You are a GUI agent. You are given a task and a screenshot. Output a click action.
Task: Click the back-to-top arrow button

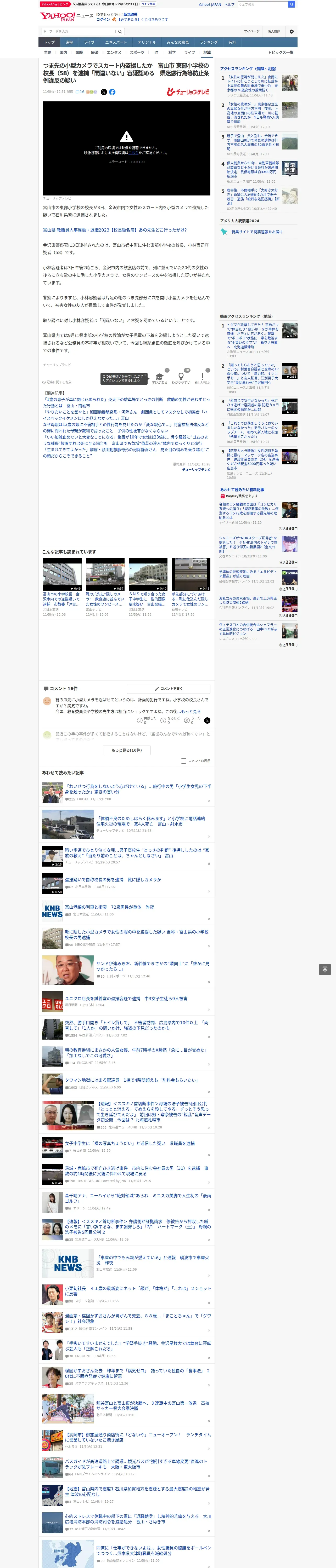[x=325, y=970]
